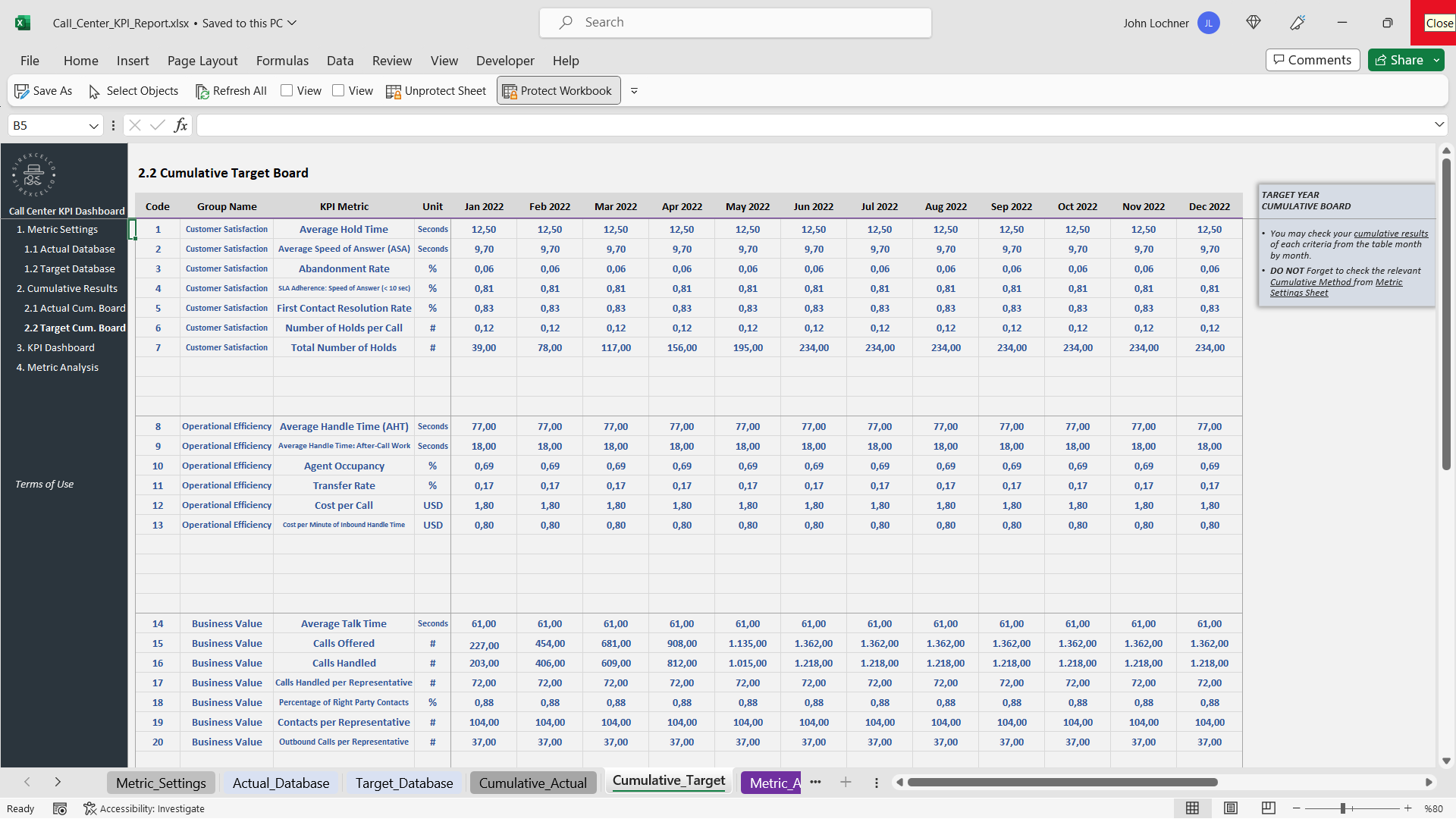
Task: Open the Insert Function fx icon
Action: pyautogui.click(x=180, y=125)
